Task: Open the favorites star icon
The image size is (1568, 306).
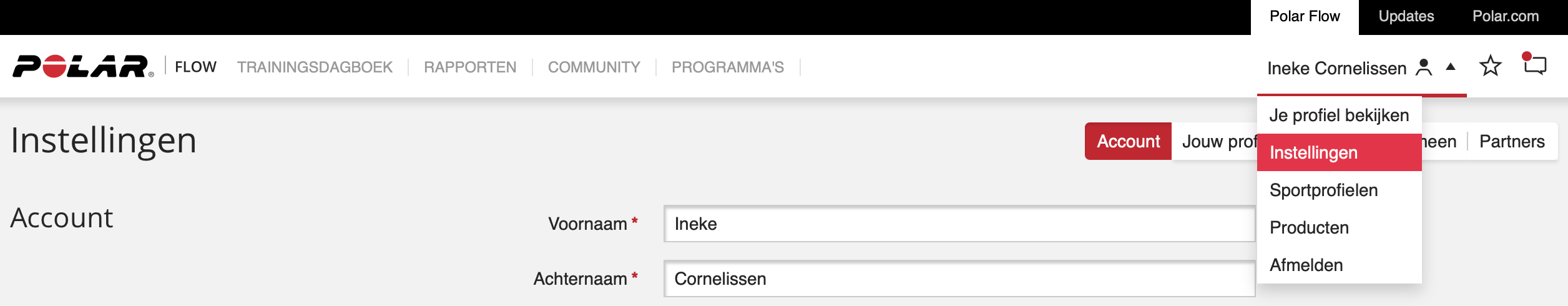Action: tap(1490, 66)
